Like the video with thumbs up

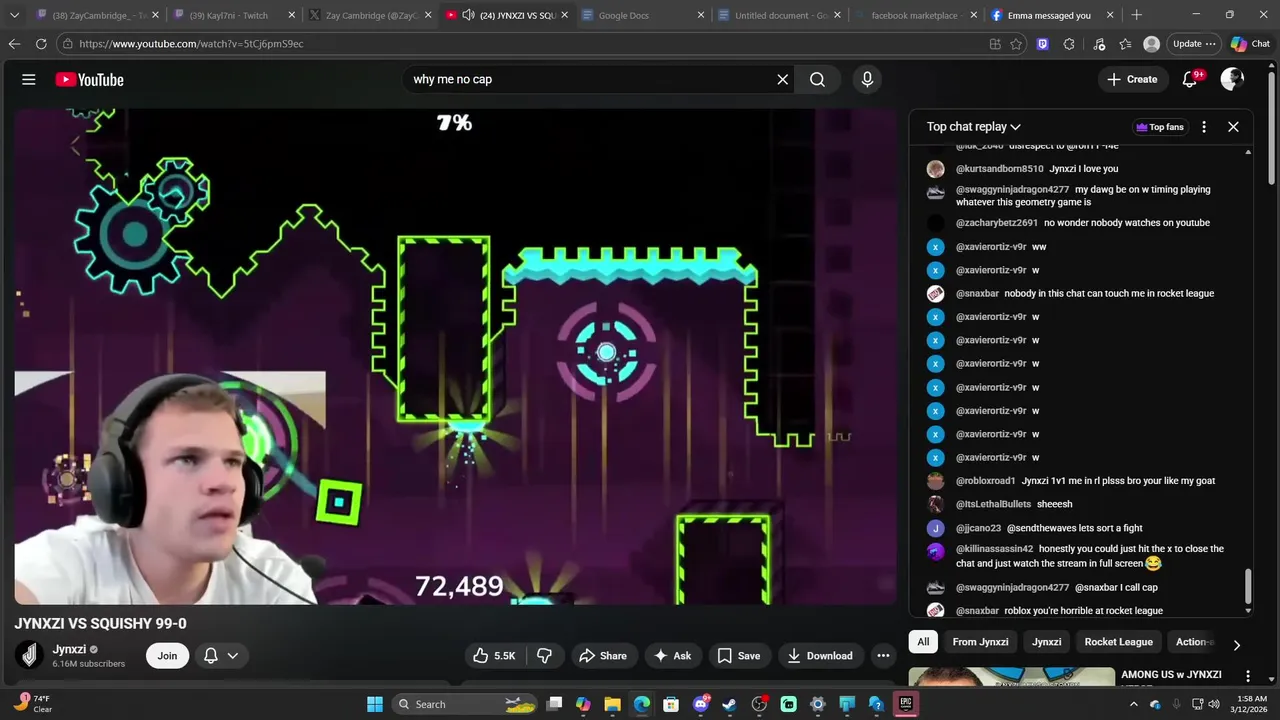point(493,655)
